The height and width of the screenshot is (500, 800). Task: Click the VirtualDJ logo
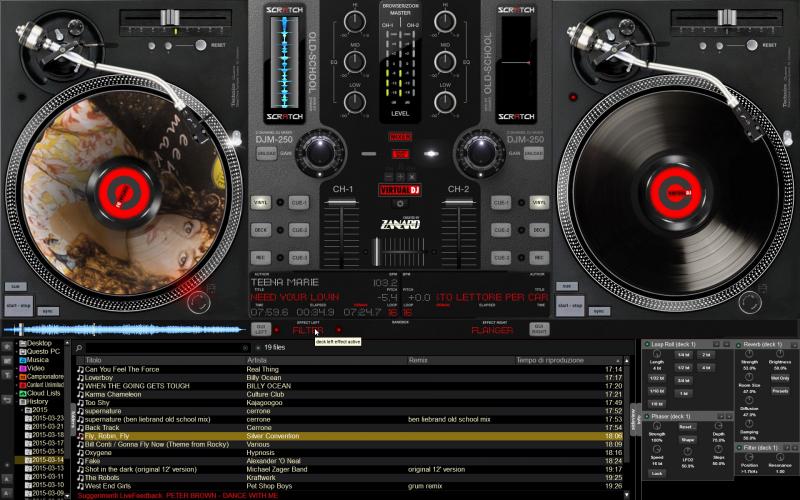coord(400,190)
